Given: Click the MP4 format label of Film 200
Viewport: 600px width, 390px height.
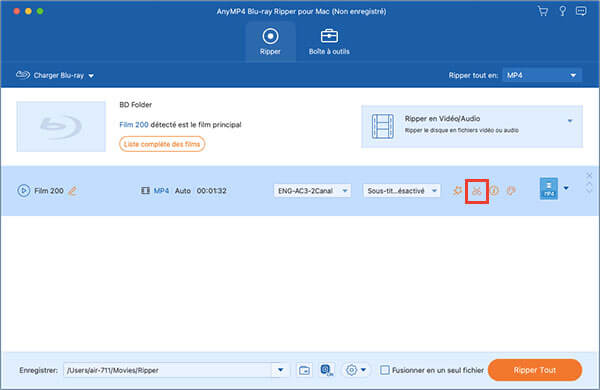Looking at the screenshot, I should tap(161, 191).
